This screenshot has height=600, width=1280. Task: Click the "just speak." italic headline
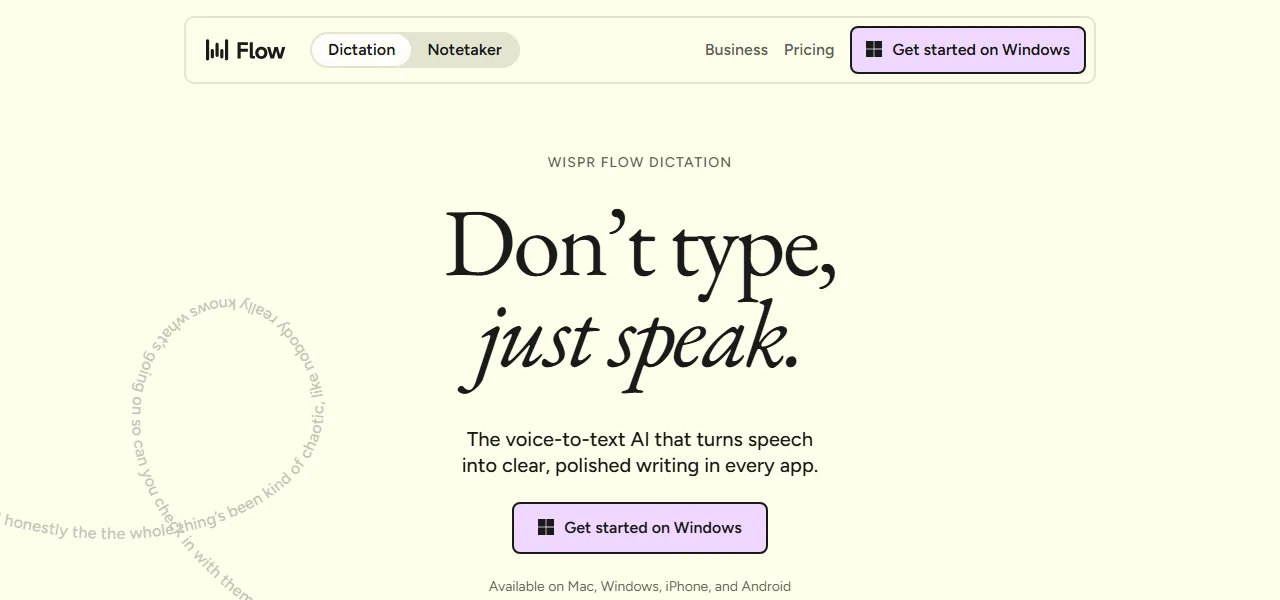(630, 345)
